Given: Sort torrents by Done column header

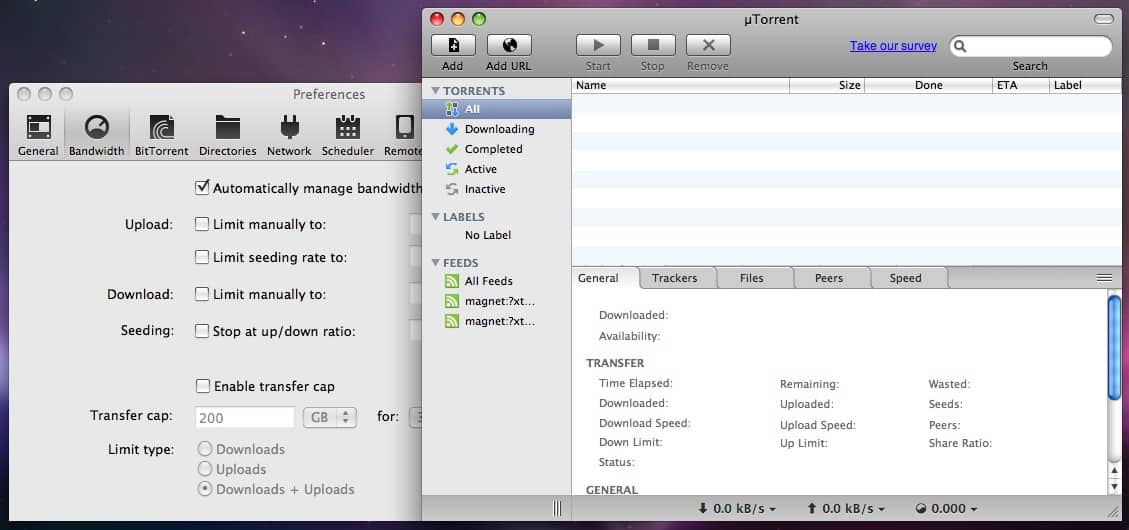Looking at the screenshot, I should click(928, 85).
